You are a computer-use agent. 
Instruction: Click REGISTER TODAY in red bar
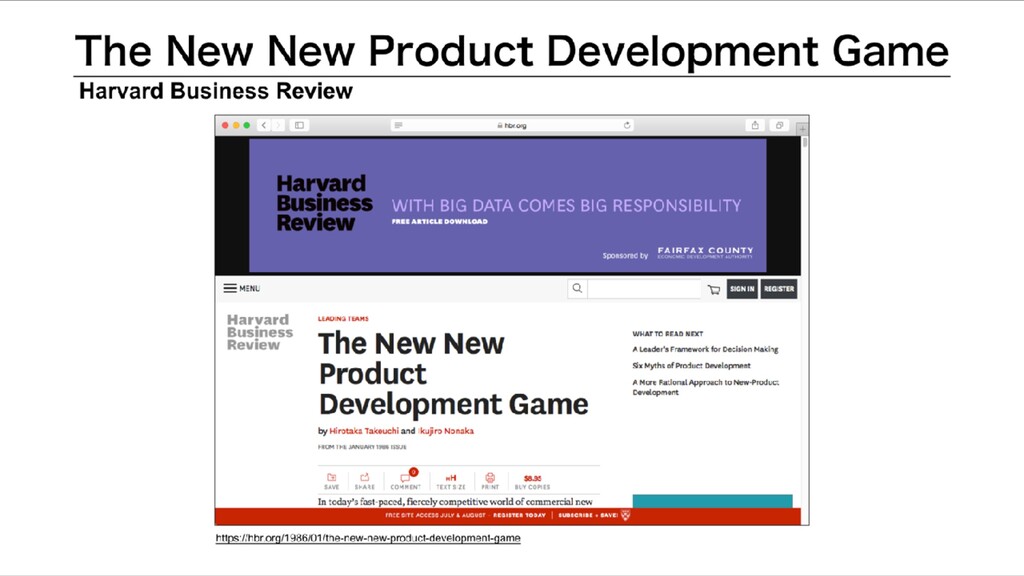(519, 515)
